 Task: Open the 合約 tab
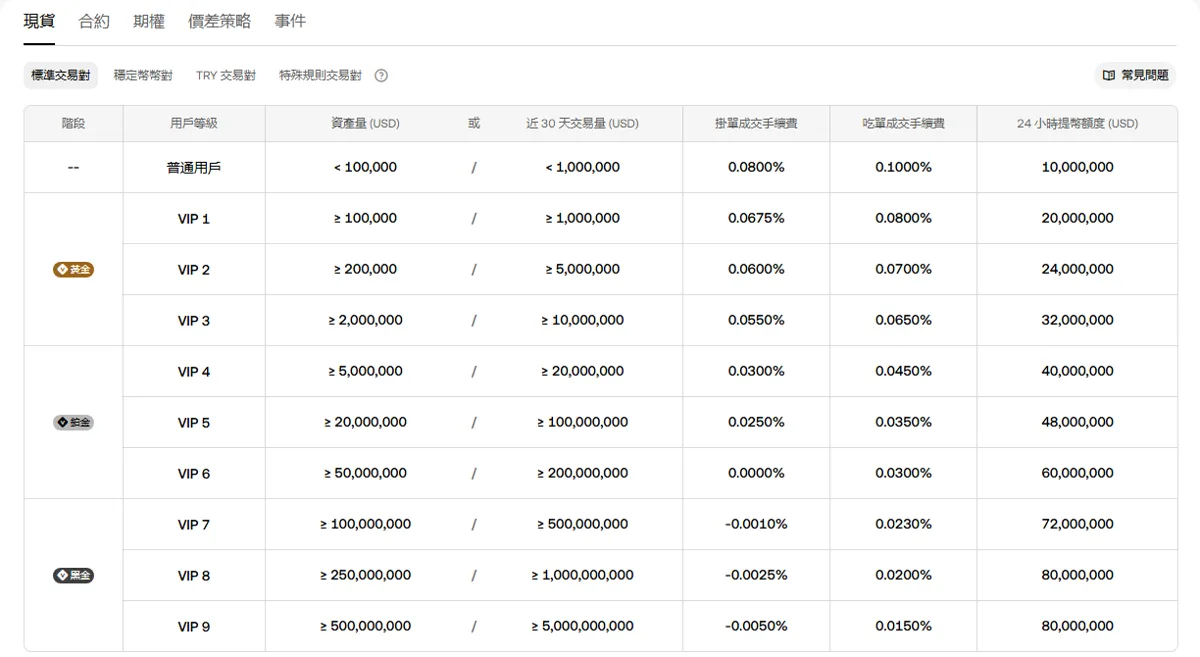tap(94, 21)
